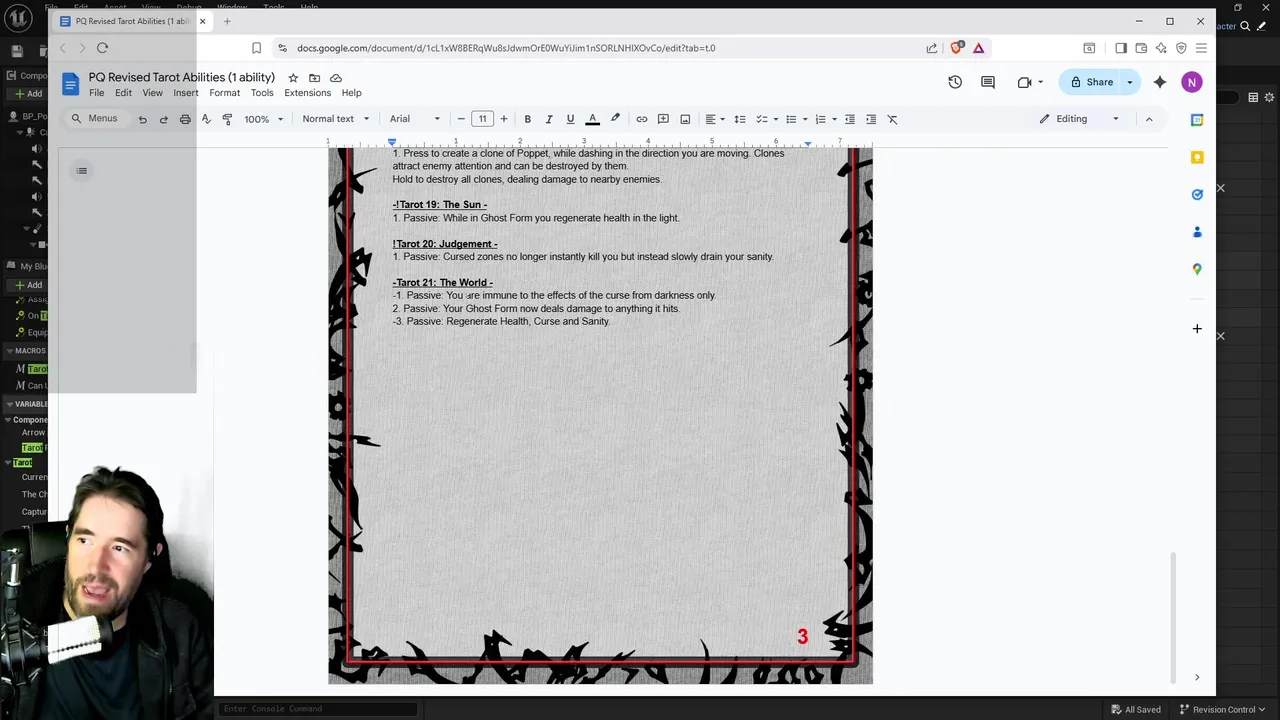The height and width of the screenshot is (720, 1280).
Task: Open the File menu
Action: [96, 93]
